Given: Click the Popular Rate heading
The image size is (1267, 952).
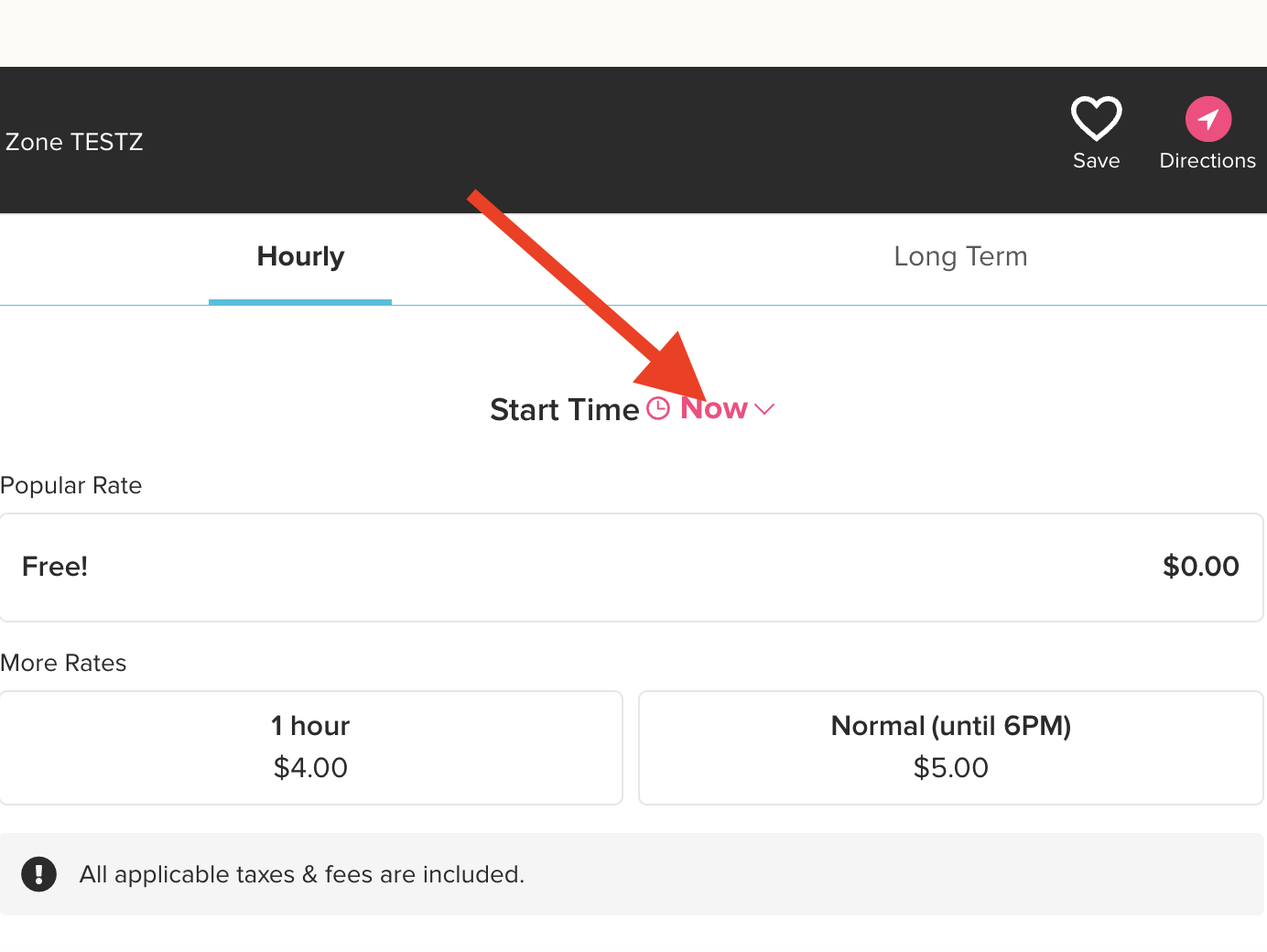Looking at the screenshot, I should tap(71, 485).
